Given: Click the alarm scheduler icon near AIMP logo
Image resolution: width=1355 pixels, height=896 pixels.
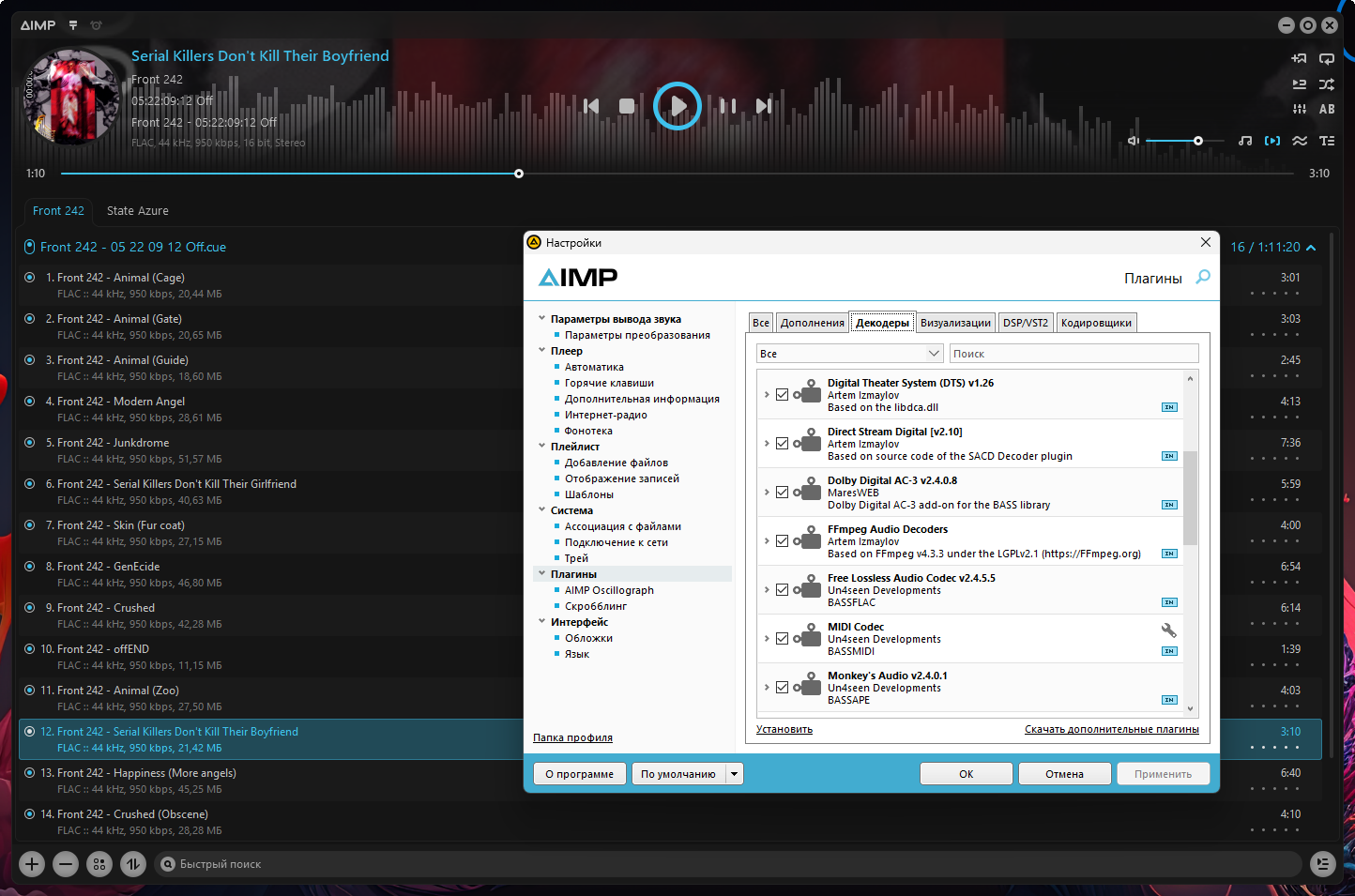Looking at the screenshot, I should tap(96, 25).
